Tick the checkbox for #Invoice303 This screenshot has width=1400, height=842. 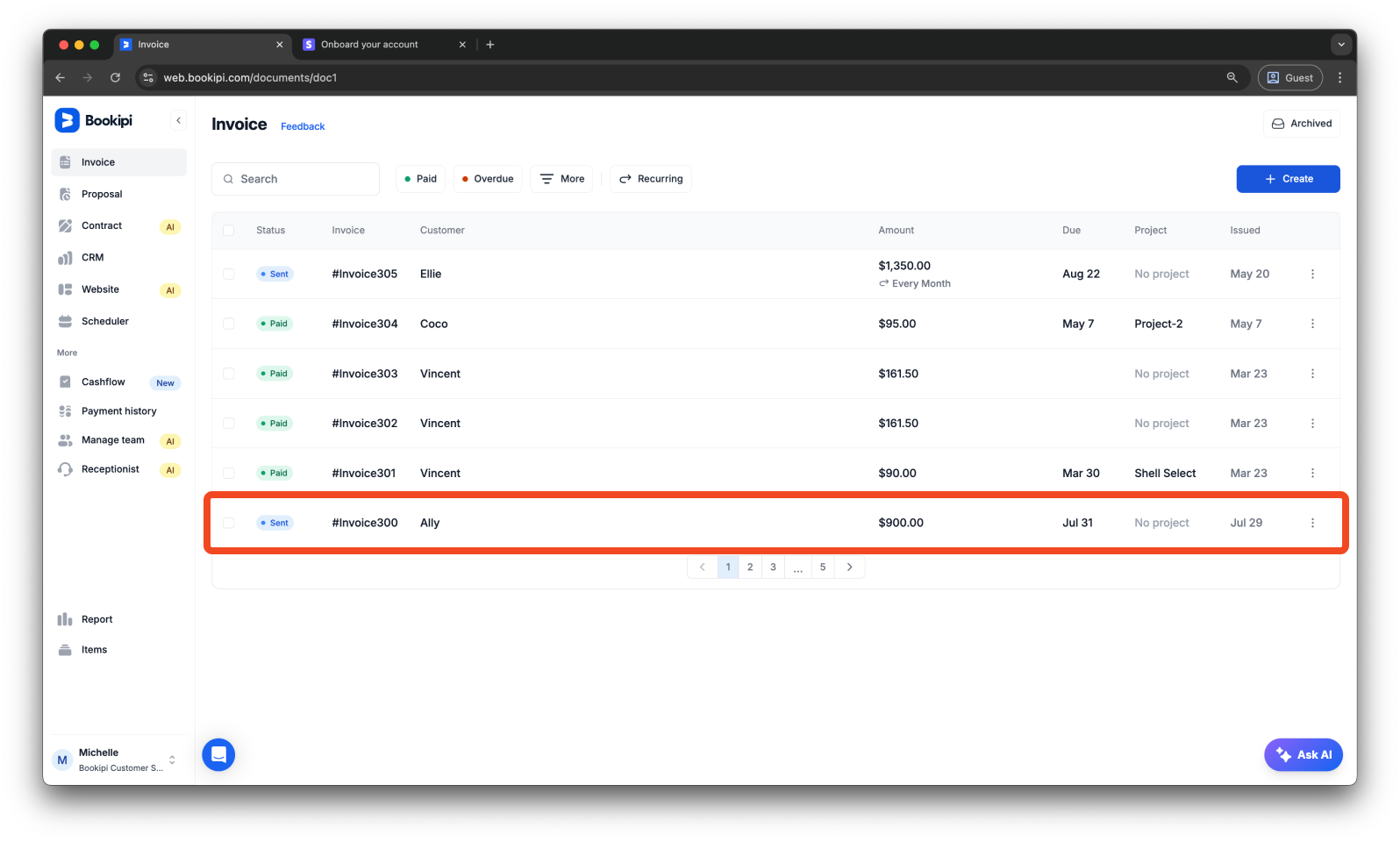(228, 374)
